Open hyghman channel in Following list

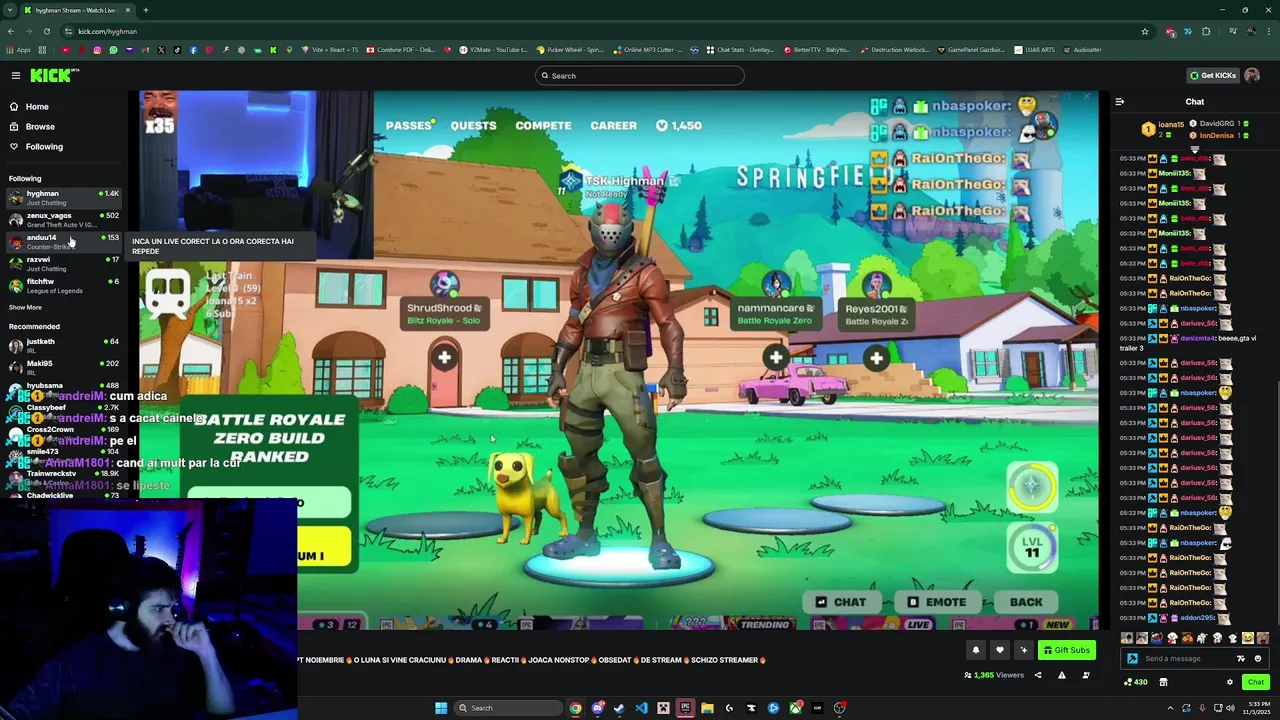coord(62,197)
